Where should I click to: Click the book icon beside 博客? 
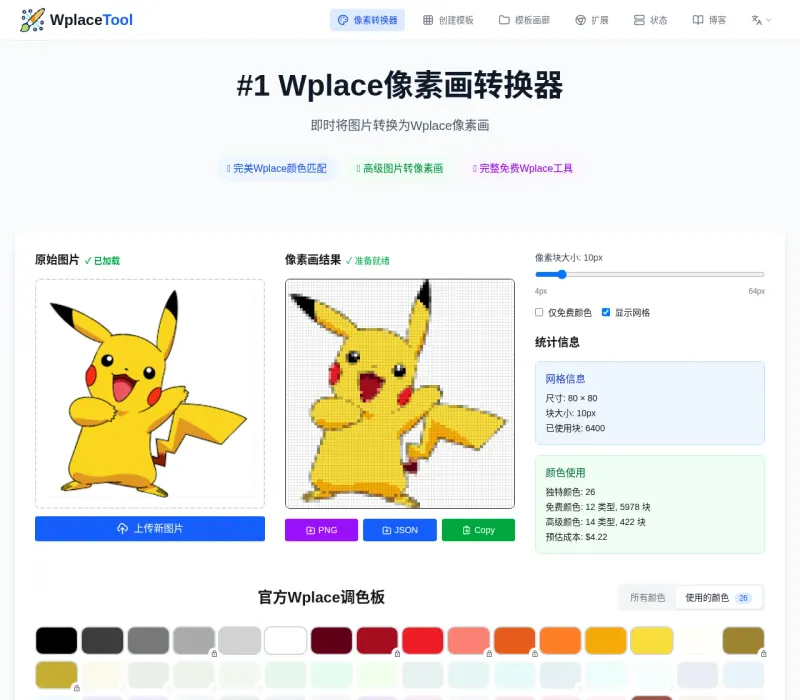697,20
